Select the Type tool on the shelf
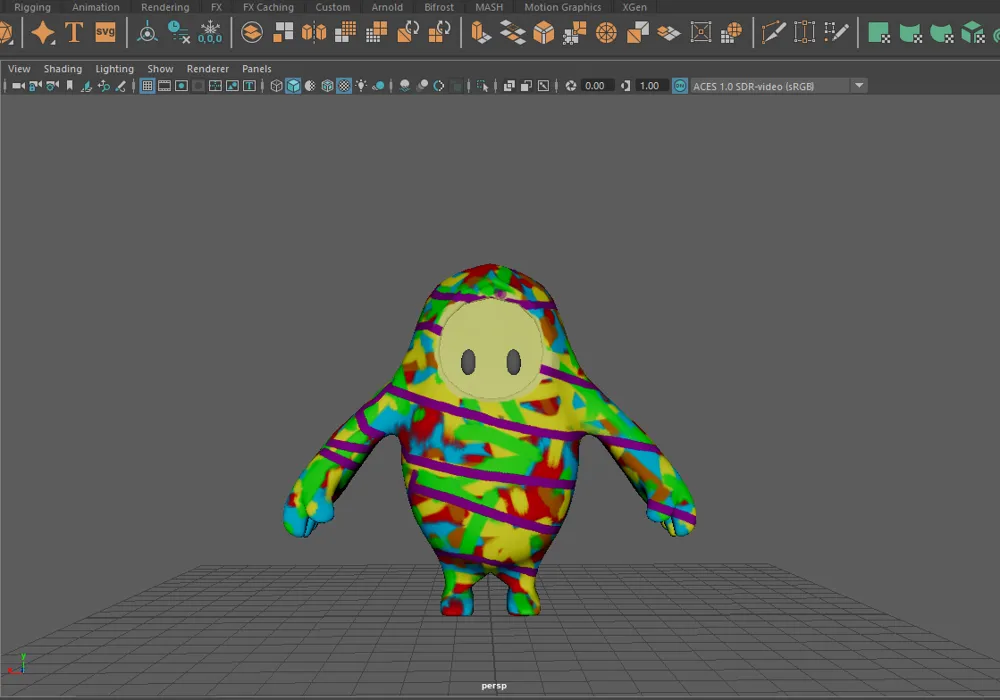 73,33
